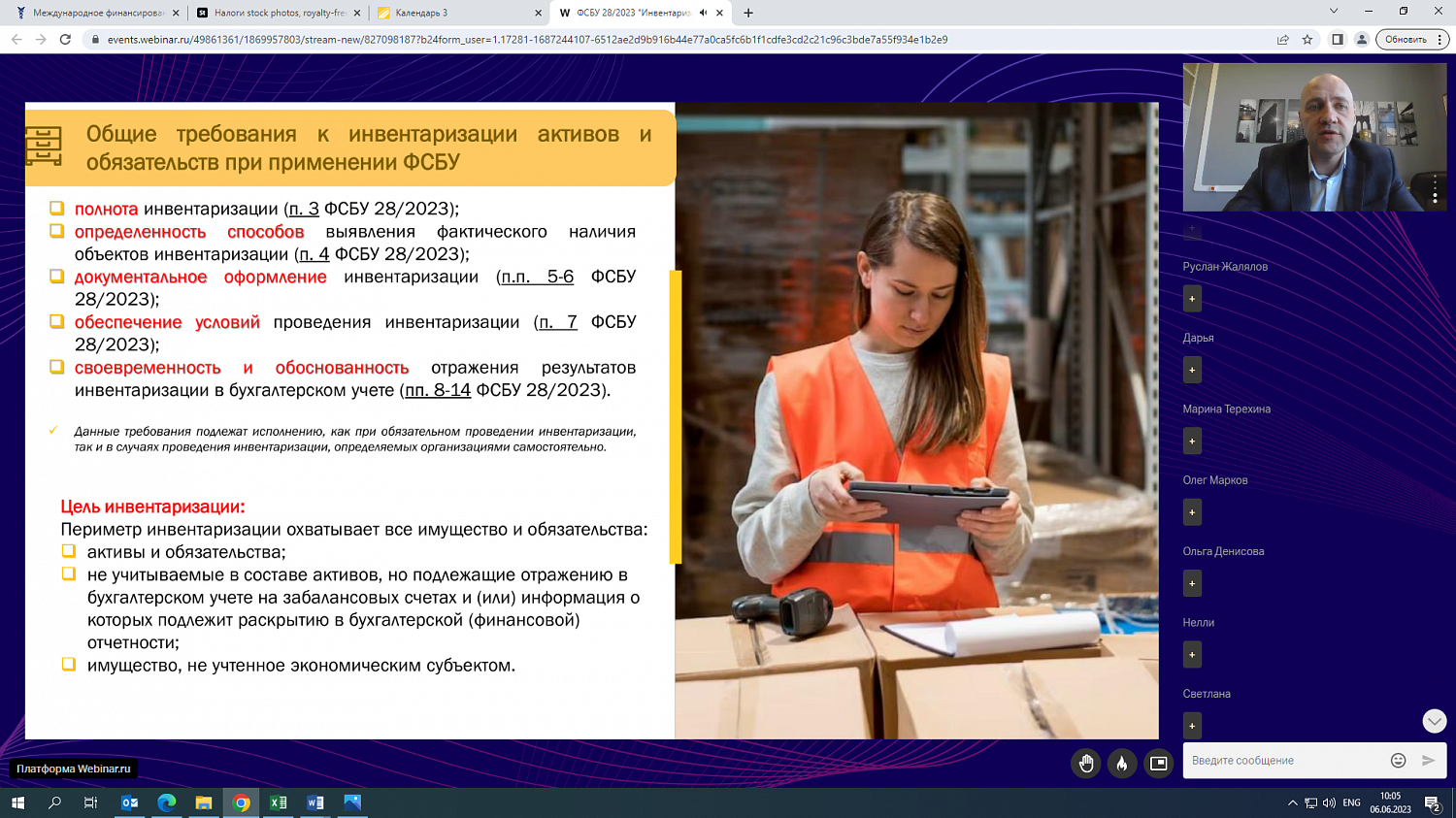
Task: Open the taskbar clock and calendar
Action: coord(1390,802)
